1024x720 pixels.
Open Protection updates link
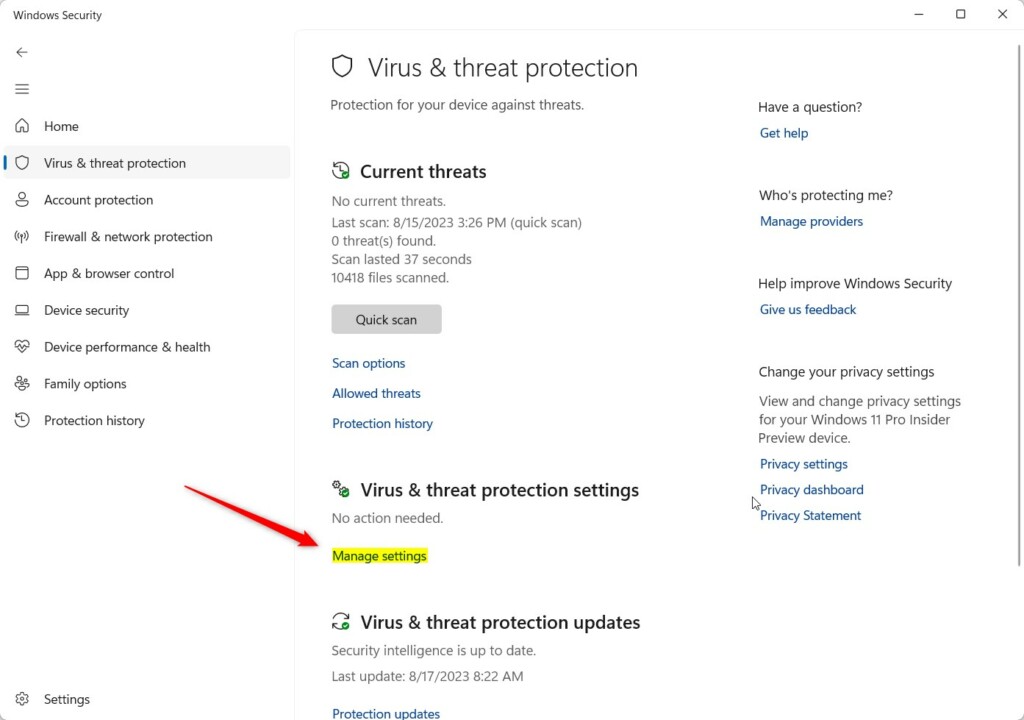point(386,713)
